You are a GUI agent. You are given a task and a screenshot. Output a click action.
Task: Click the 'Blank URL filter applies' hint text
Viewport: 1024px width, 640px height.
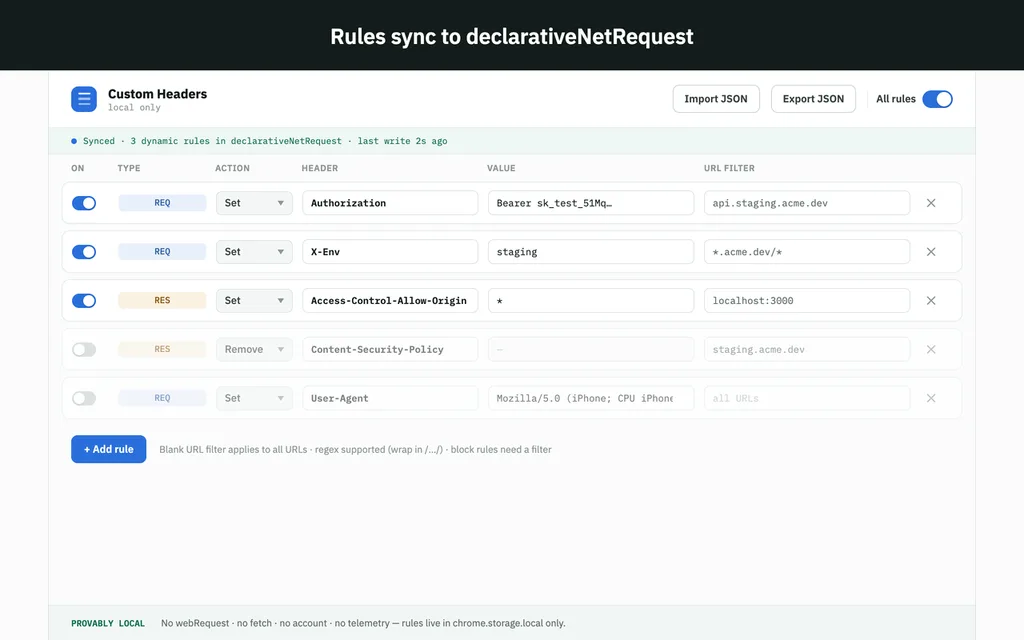point(355,449)
